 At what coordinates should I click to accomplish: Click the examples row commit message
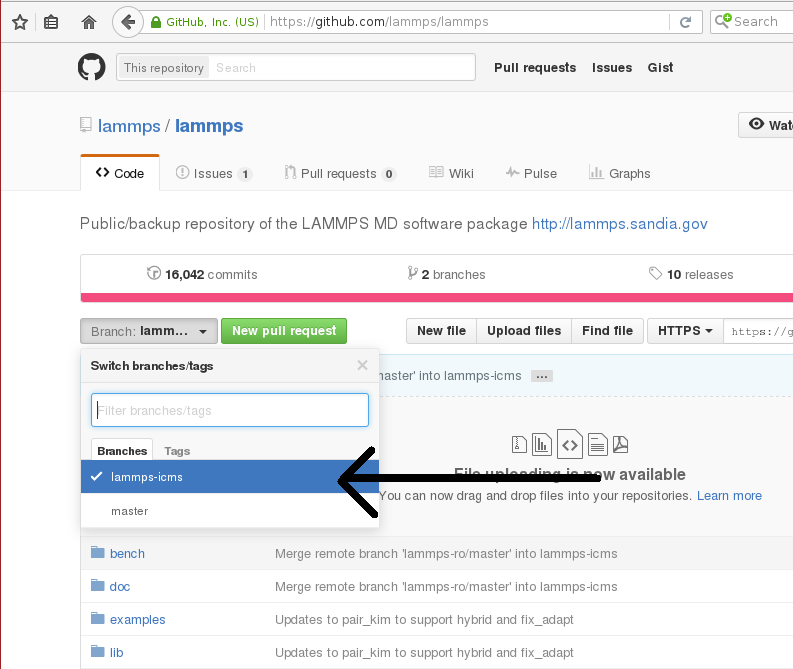pyautogui.click(x=424, y=619)
